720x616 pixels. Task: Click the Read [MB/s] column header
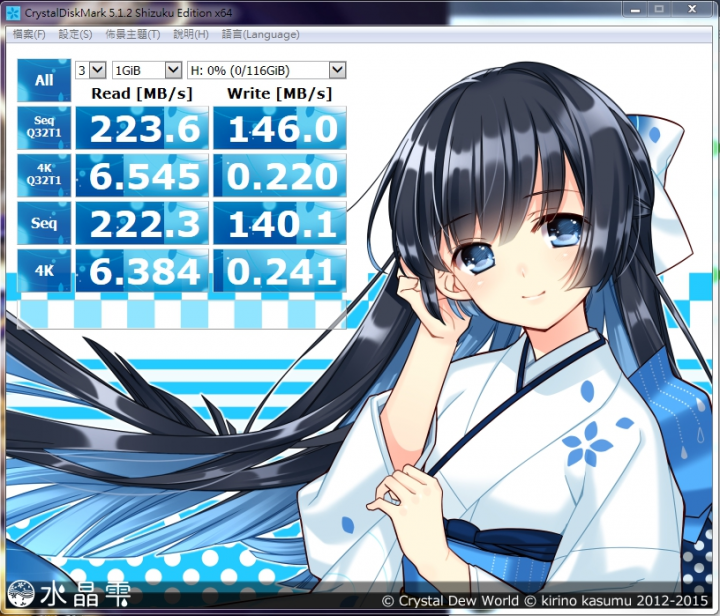pos(141,94)
